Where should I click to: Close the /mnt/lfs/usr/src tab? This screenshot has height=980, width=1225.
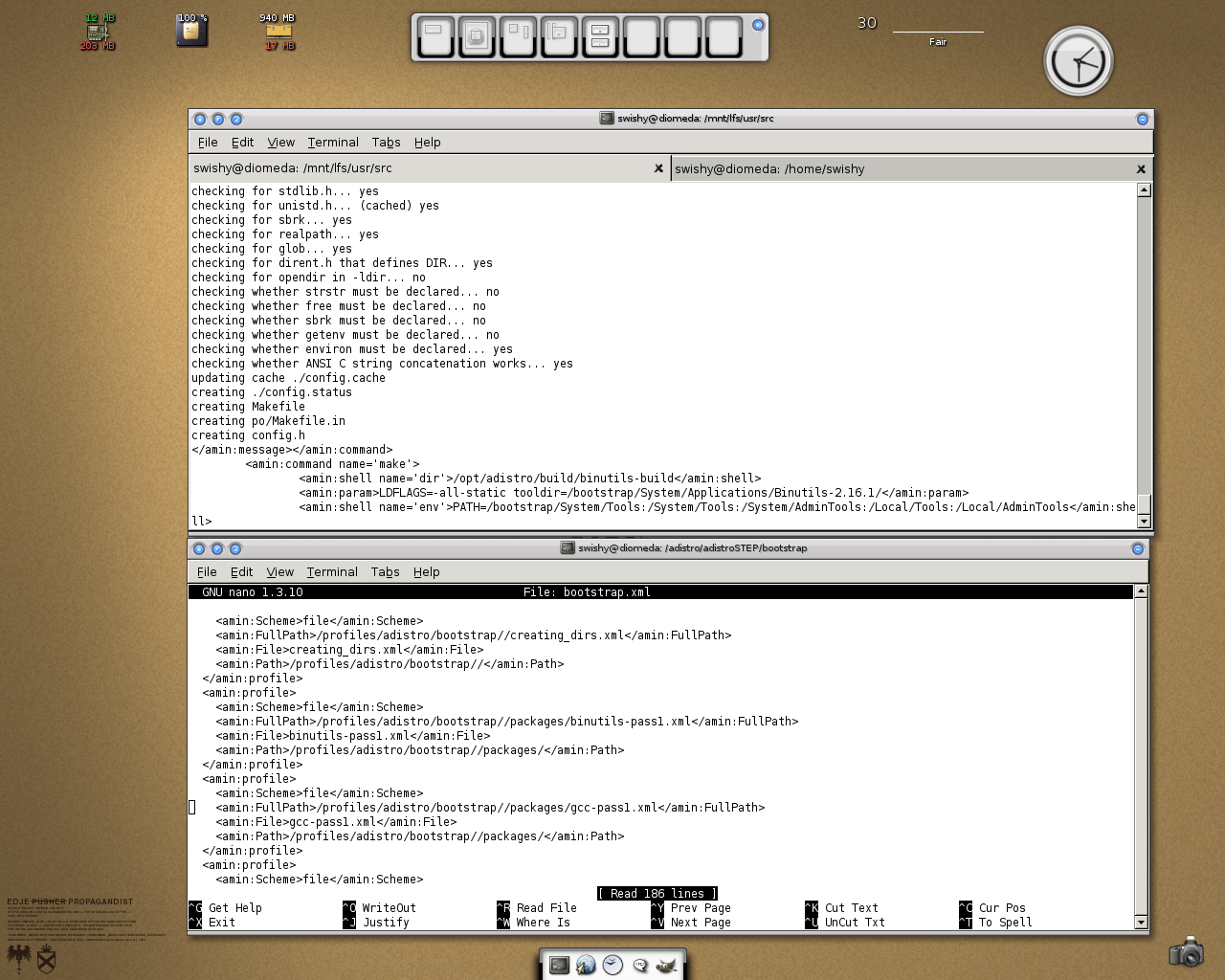(x=658, y=168)
